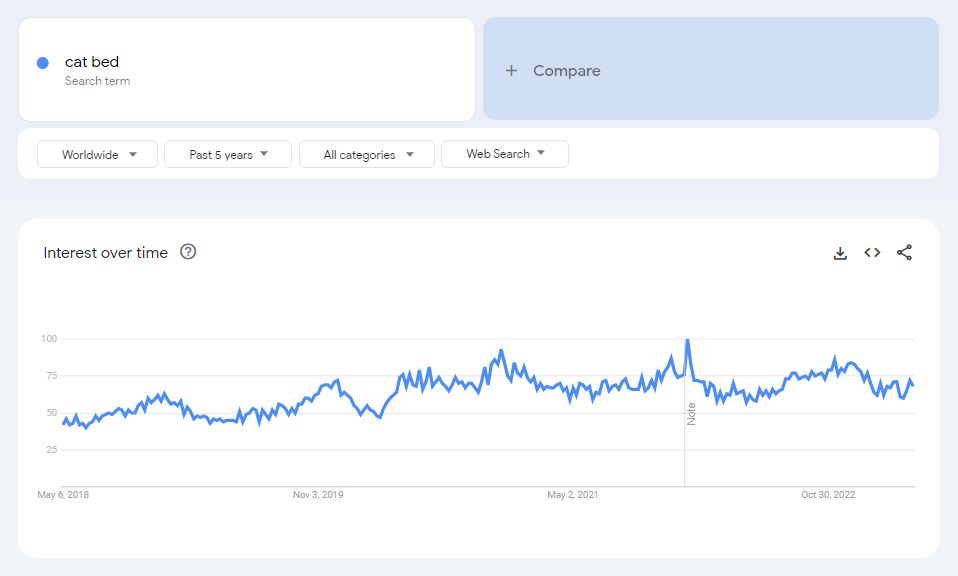958x576 pixels.
Task: Open the Worldwide region dropdown
Action: pos(97,154)
